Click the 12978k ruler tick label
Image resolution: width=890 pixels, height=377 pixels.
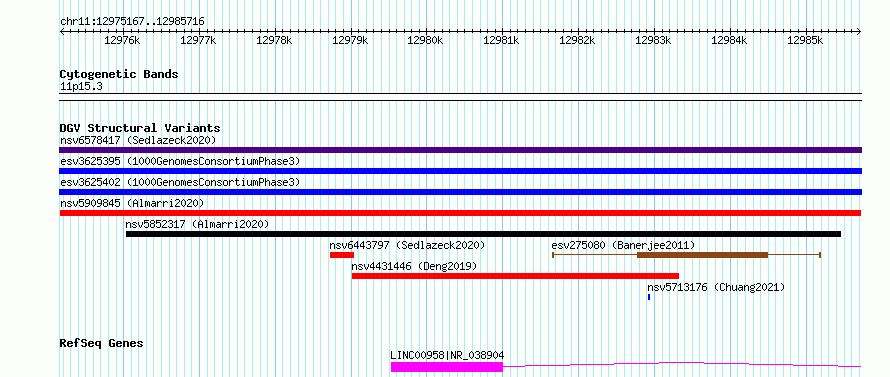(274, 40)
